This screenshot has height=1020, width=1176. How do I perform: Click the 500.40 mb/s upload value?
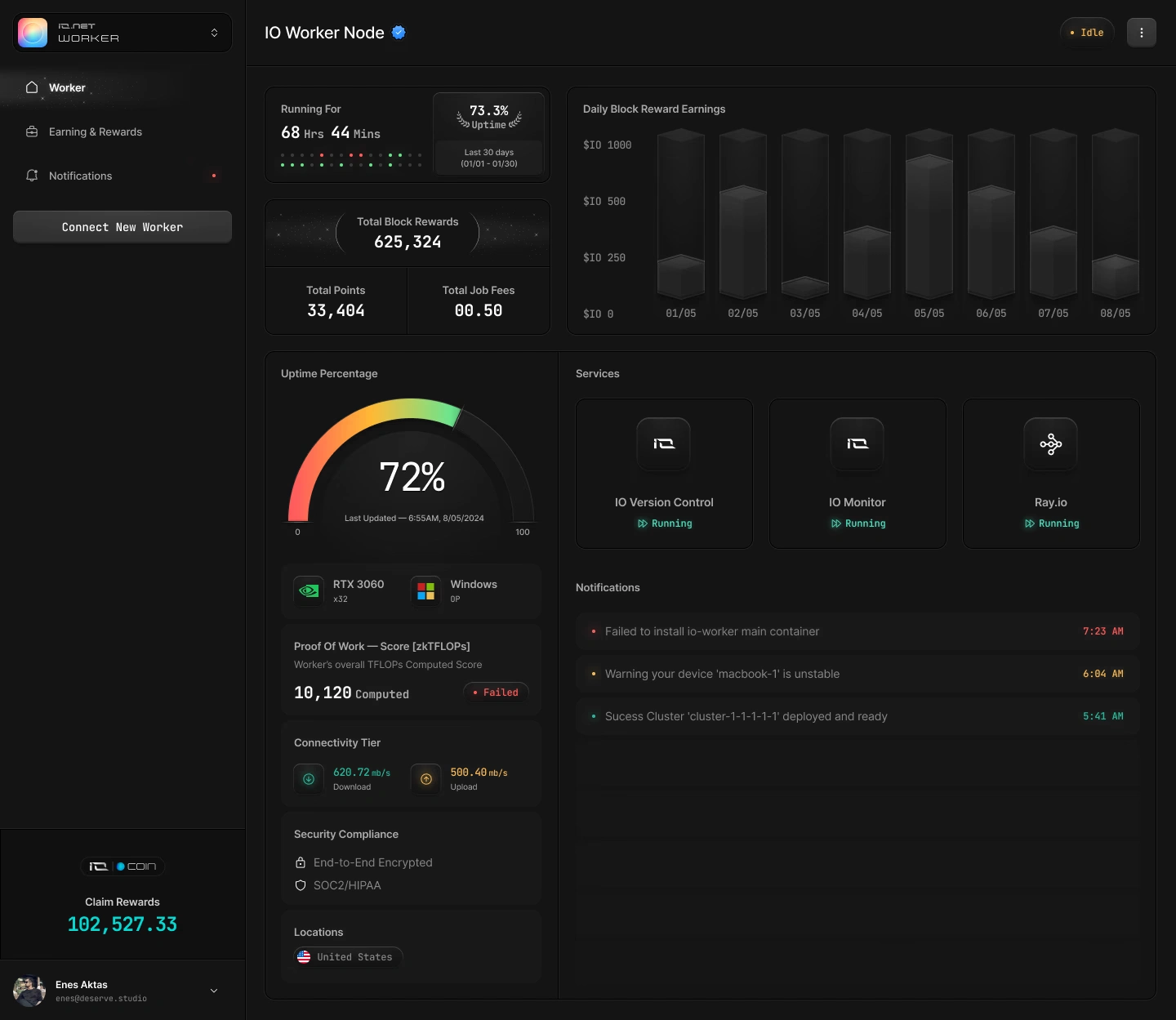pos(479,773)
